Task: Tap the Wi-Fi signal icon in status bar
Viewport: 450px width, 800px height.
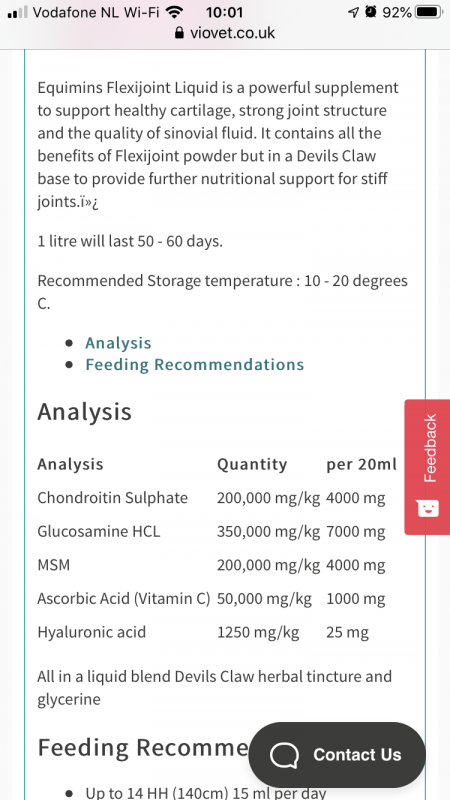Action: click(x=175, y=12)
